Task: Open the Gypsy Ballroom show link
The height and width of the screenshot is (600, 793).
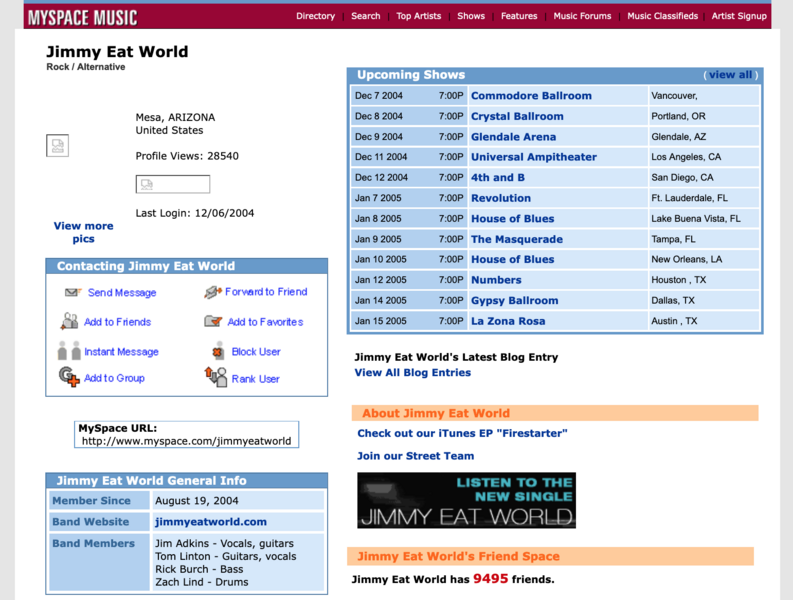Action: [x=514, y=301]
